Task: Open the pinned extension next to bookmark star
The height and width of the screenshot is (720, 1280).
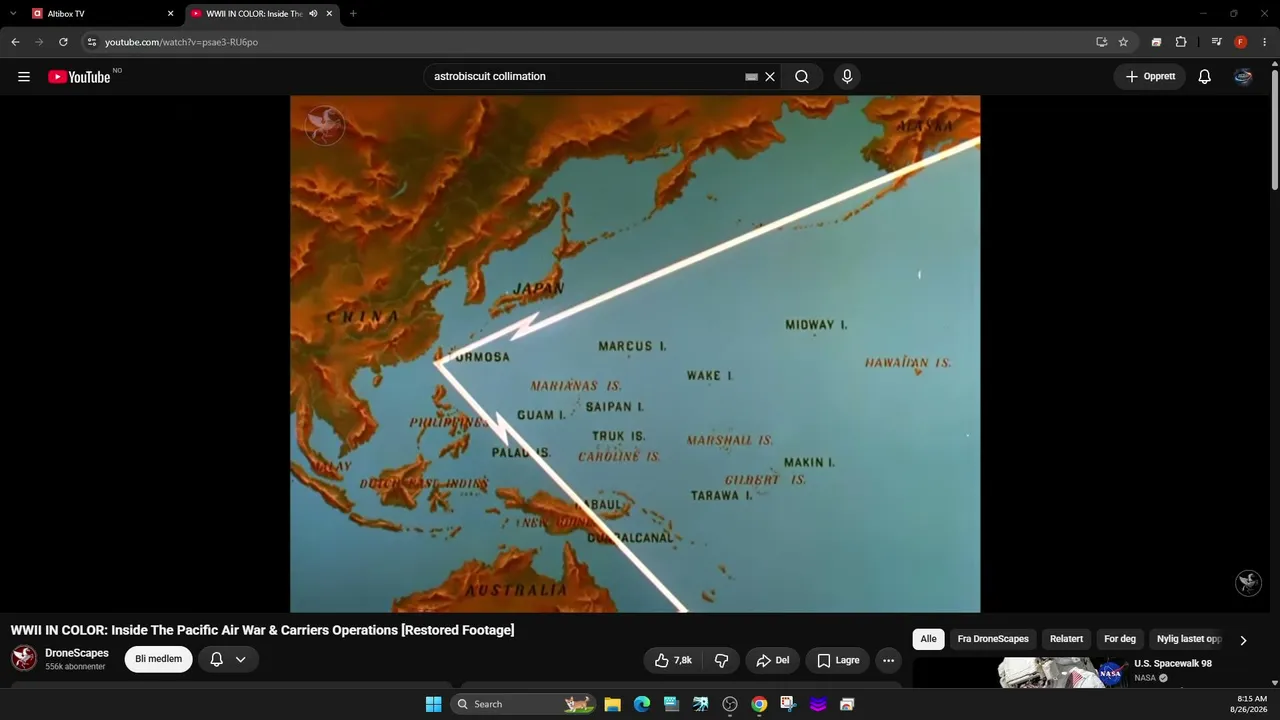Action: [x=1156, y=42]
